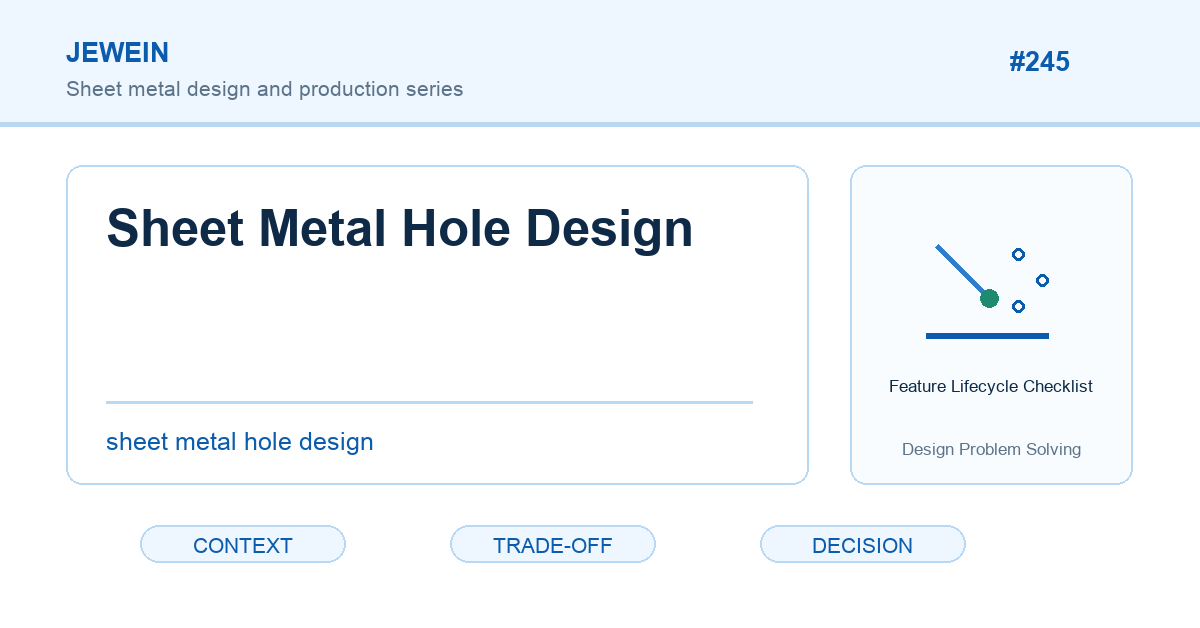Click the Feature Lifecycle Checklist label
Viewport: 1200px width, 628px height.
(991, 386)
